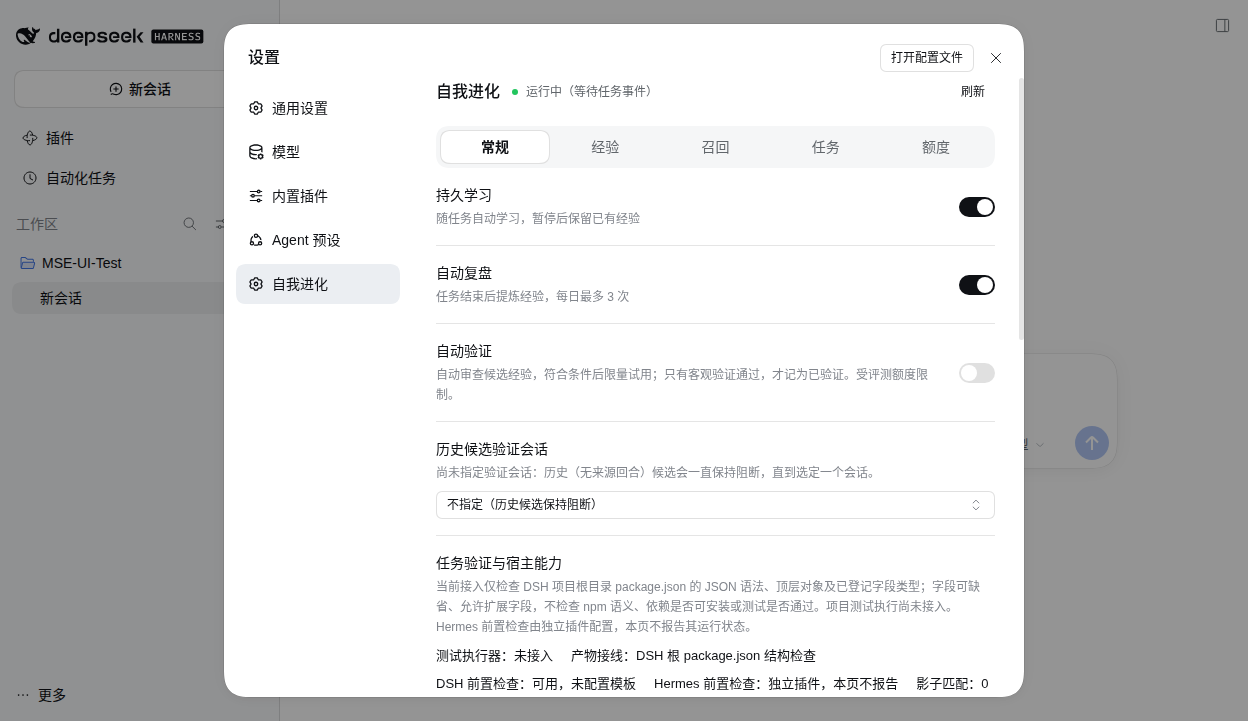Click 产物接线：DSH 根 package.json 结构检查 text
The image size is (1248, 721).
[693, 656]
